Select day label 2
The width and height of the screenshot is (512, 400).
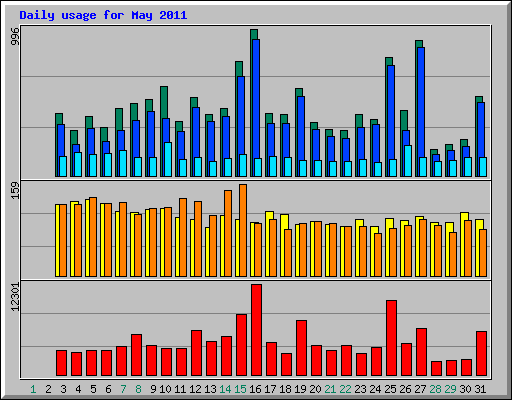click(x=48, y=389)
